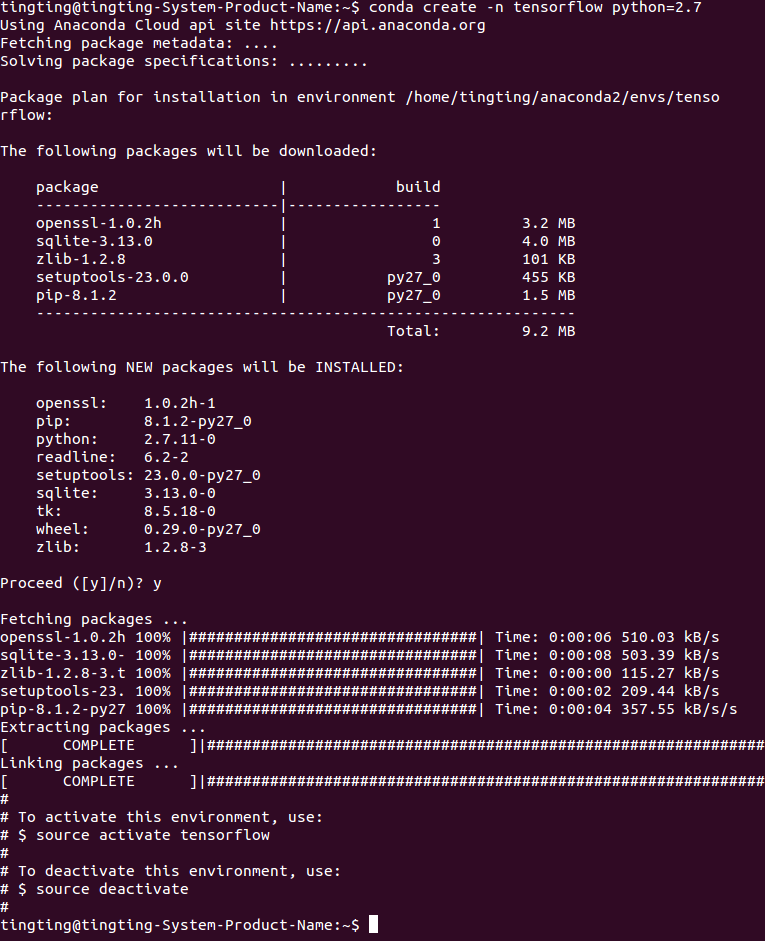Click the setuptools-23.0.0 package name

(x=112, y=278)
